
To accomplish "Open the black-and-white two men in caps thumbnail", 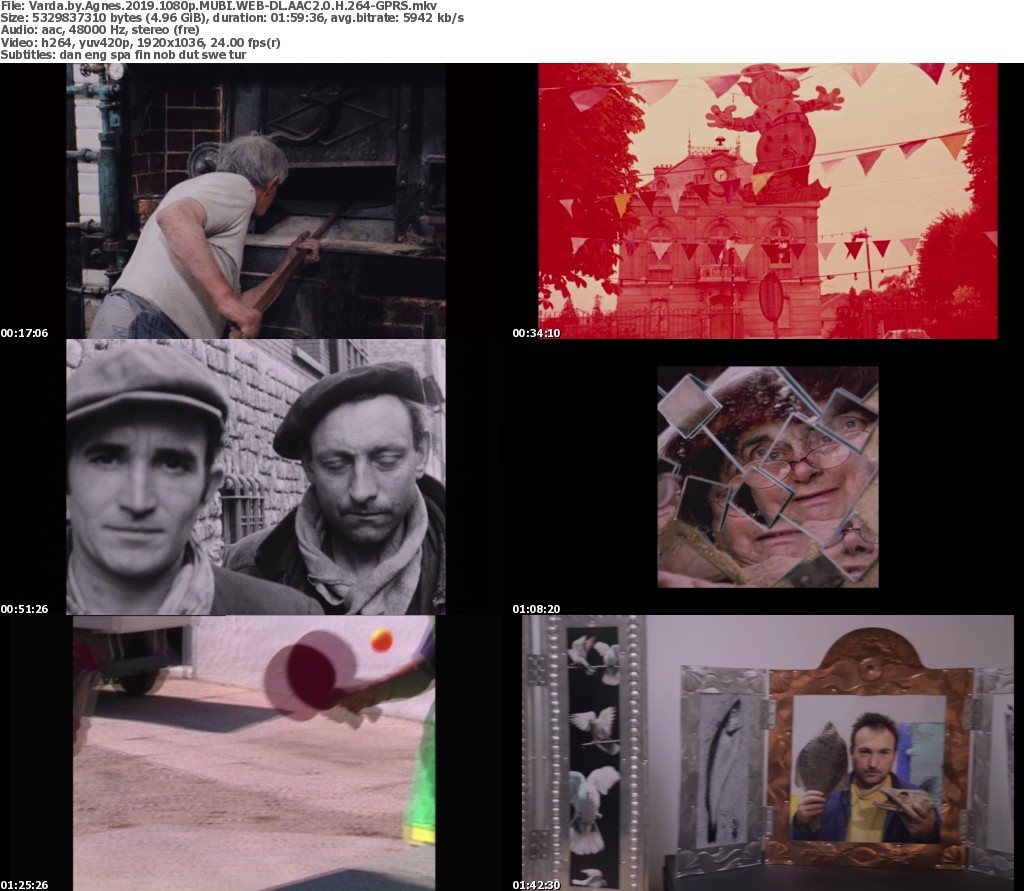I will (255, 476).
